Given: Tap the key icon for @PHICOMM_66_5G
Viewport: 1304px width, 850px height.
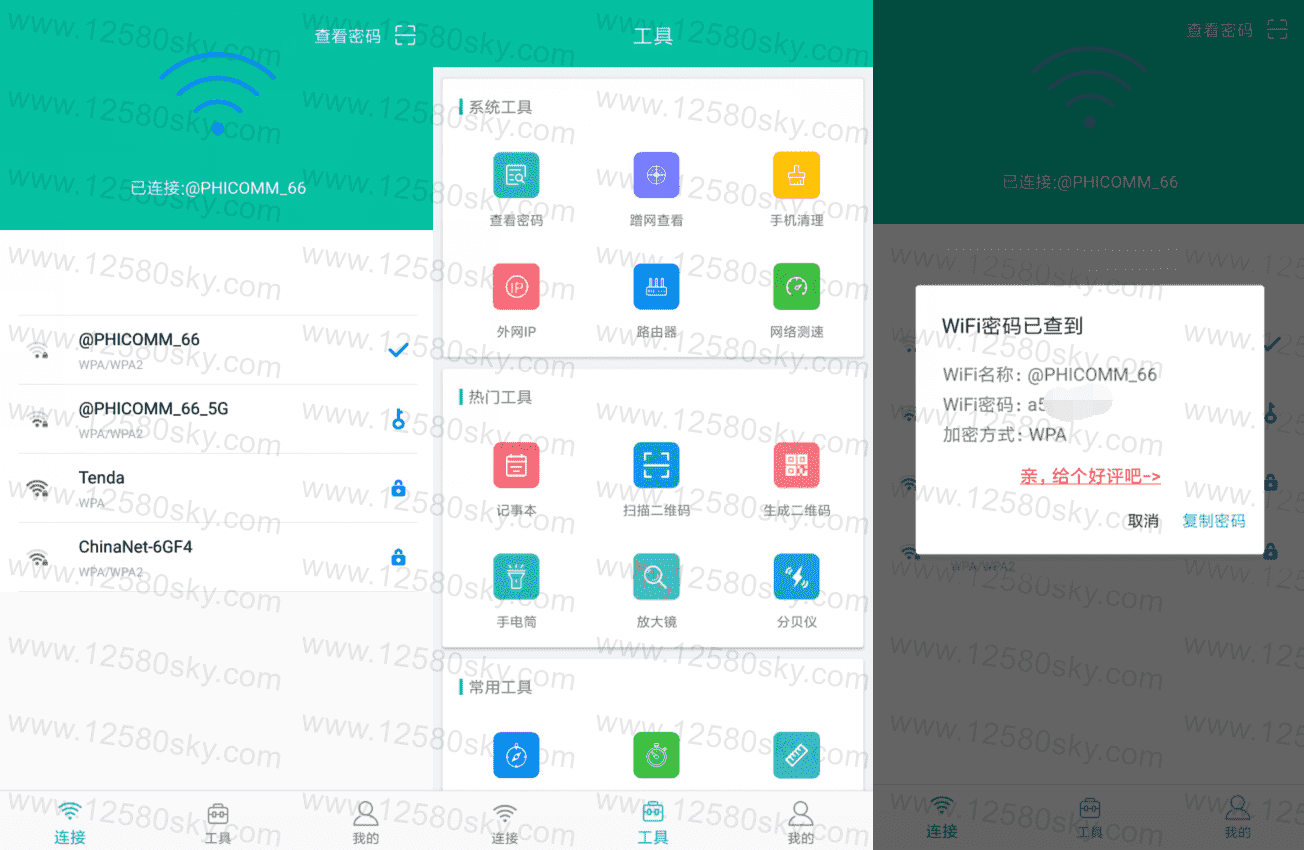Looking at the screenshot, I should pyautogui.click(x=399, y=419).
